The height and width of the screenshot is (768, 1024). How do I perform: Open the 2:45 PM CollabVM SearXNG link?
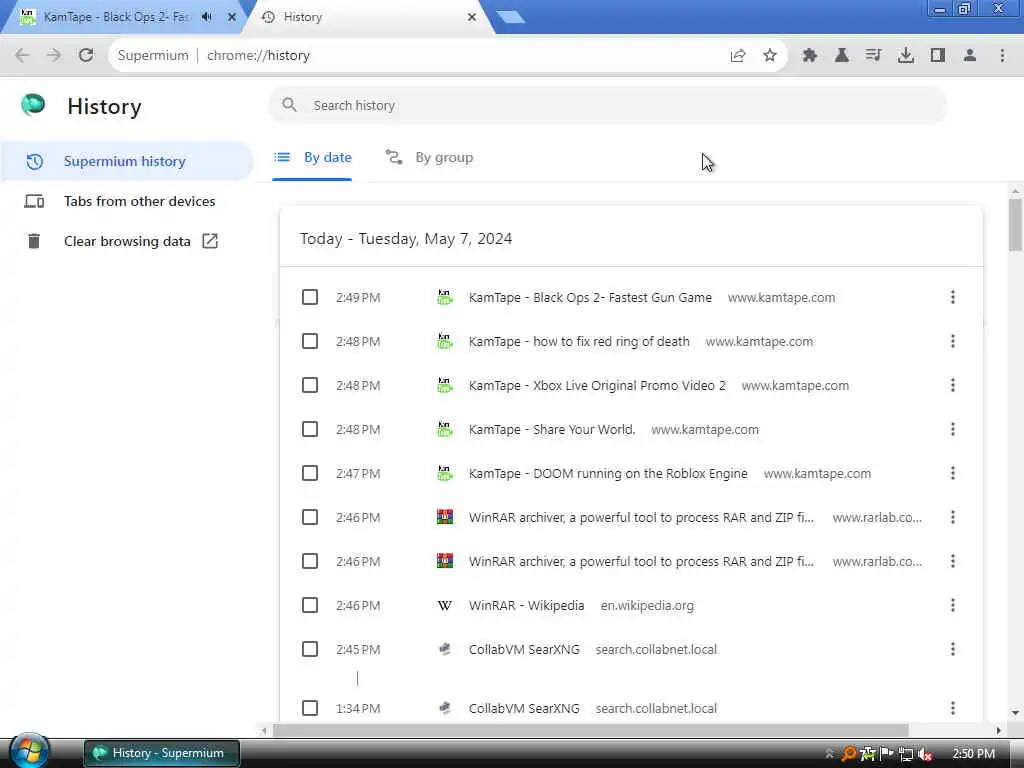coord(524,649)
